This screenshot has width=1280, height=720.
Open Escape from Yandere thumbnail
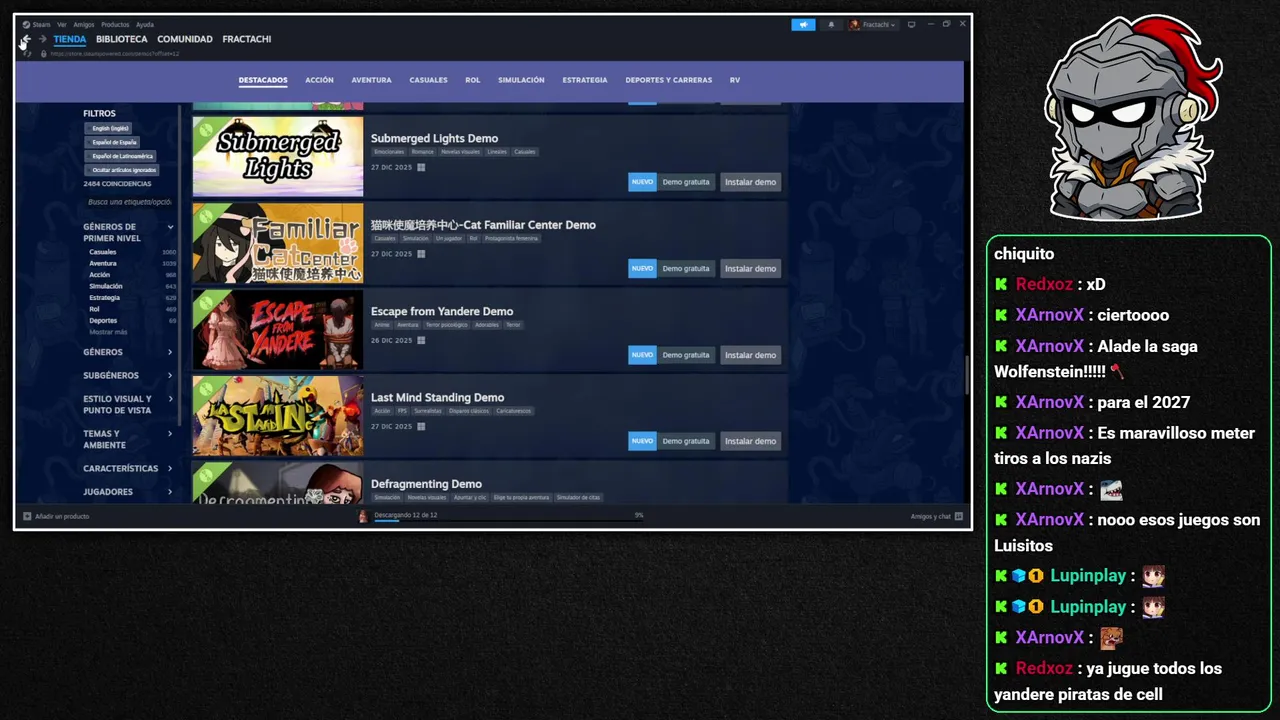[278, 329]
